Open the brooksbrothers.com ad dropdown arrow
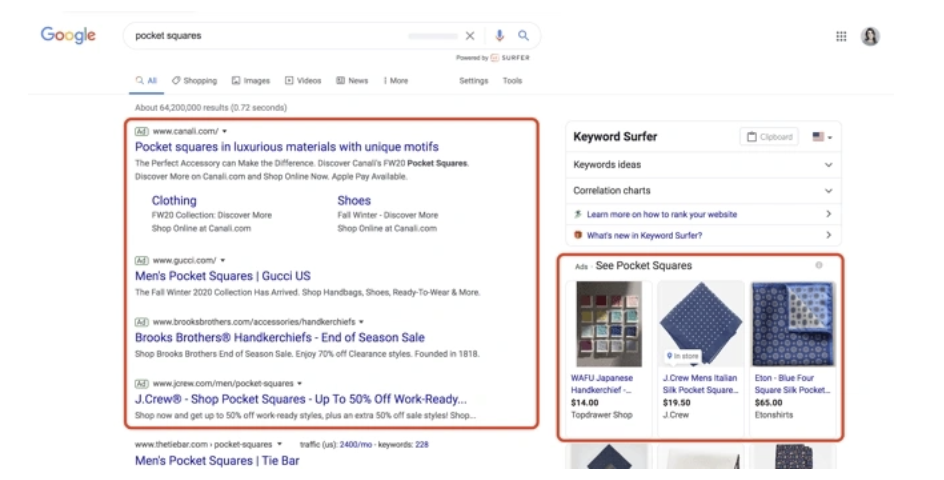944x480 pixels. coord(361,322)
